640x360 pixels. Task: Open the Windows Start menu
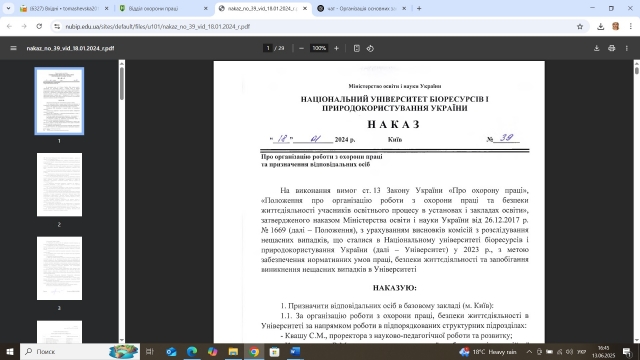(10, 351)
